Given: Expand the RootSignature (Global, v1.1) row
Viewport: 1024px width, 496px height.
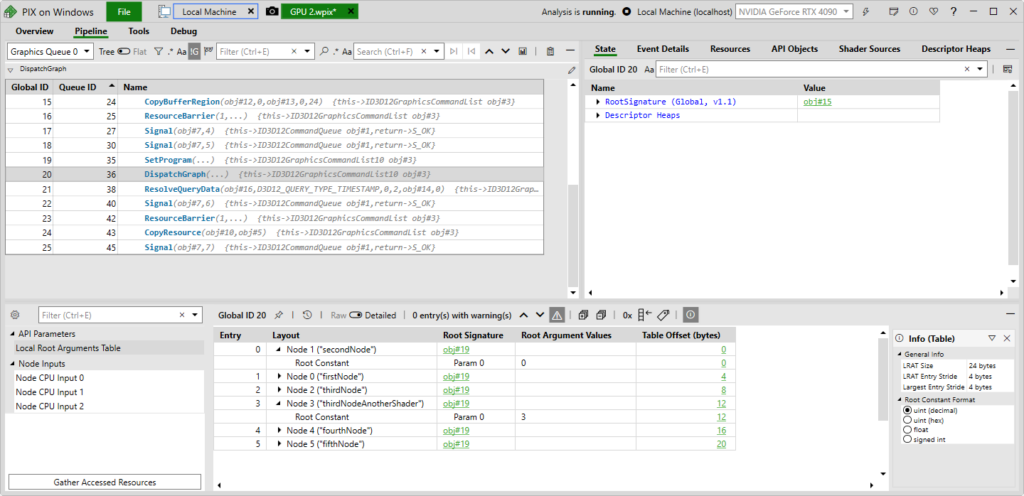Looking at the screenshot, I should click(x=598, y=102).
